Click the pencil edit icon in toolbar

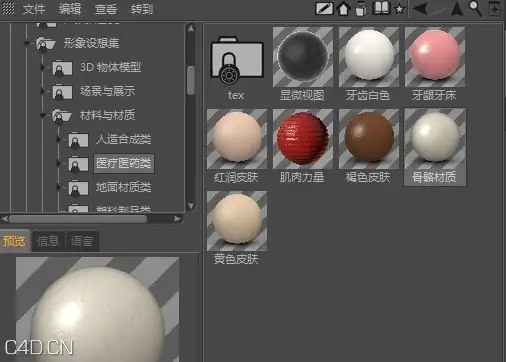(324, 8)
